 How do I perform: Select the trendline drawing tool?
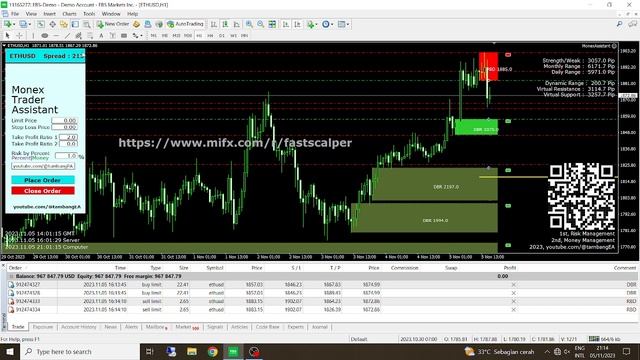(67, 36)
